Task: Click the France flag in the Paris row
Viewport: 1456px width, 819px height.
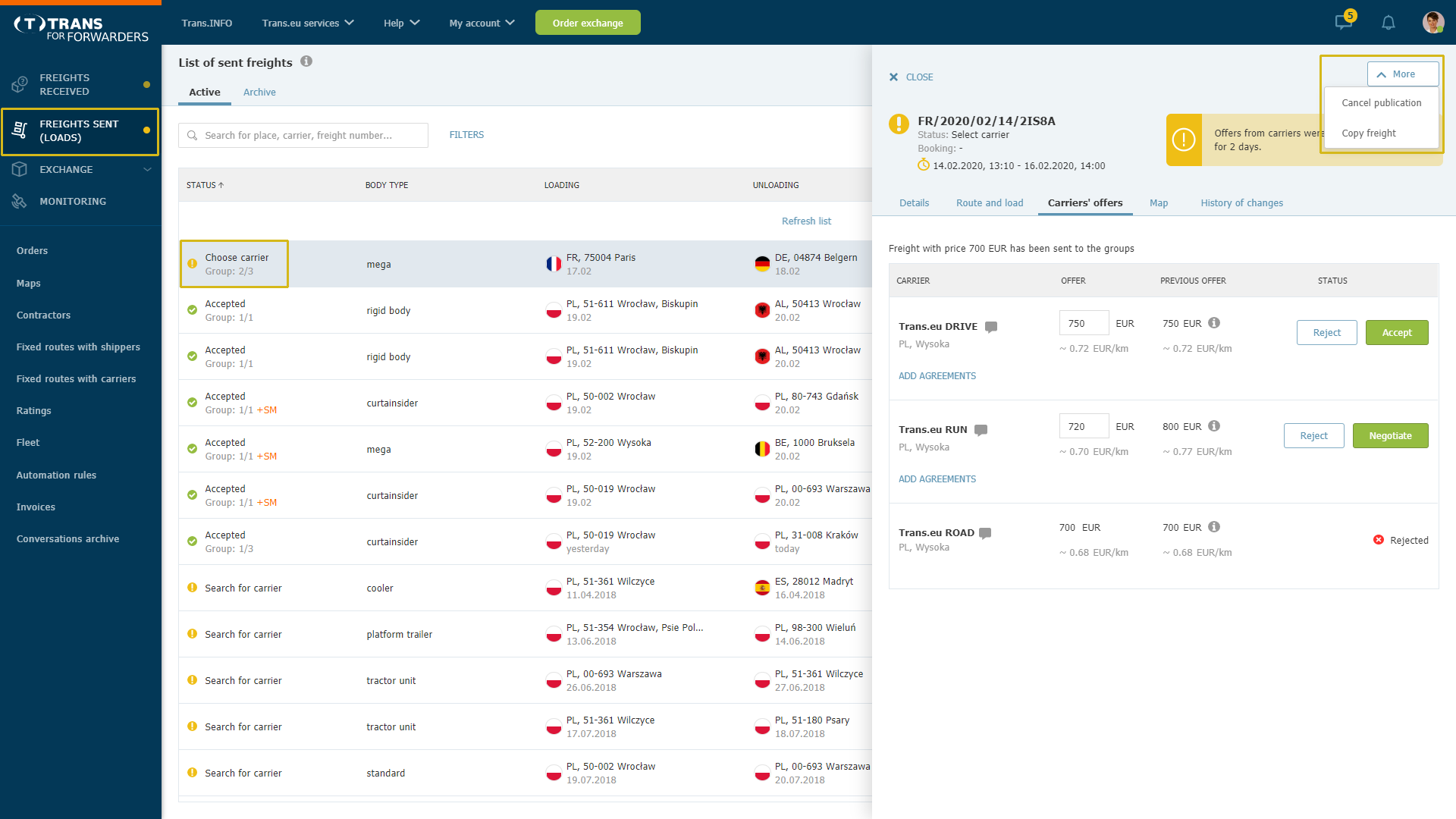Action: click(554, 264)
